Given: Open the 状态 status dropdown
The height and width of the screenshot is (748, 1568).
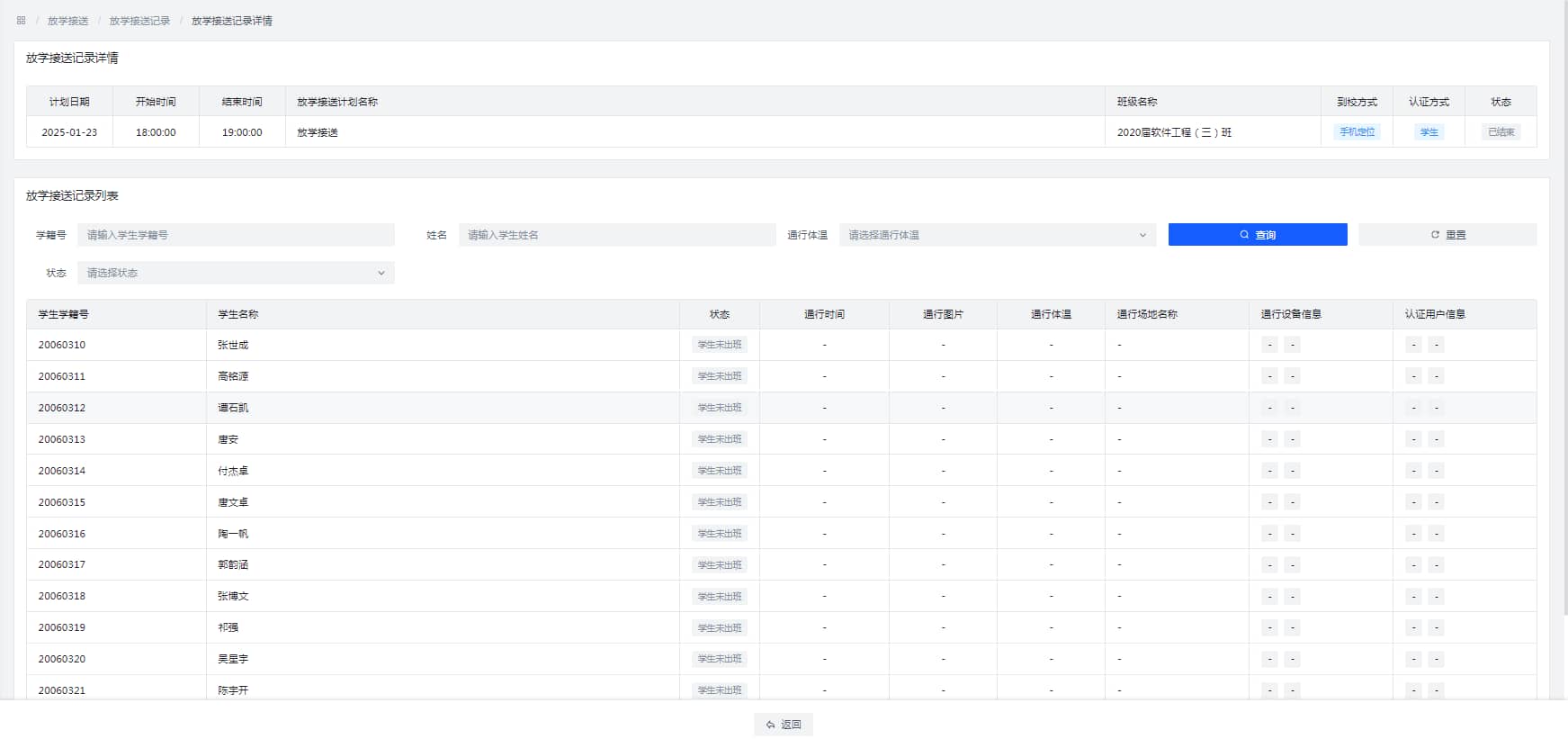Looking at the screenshot, I should click(236, 273).
